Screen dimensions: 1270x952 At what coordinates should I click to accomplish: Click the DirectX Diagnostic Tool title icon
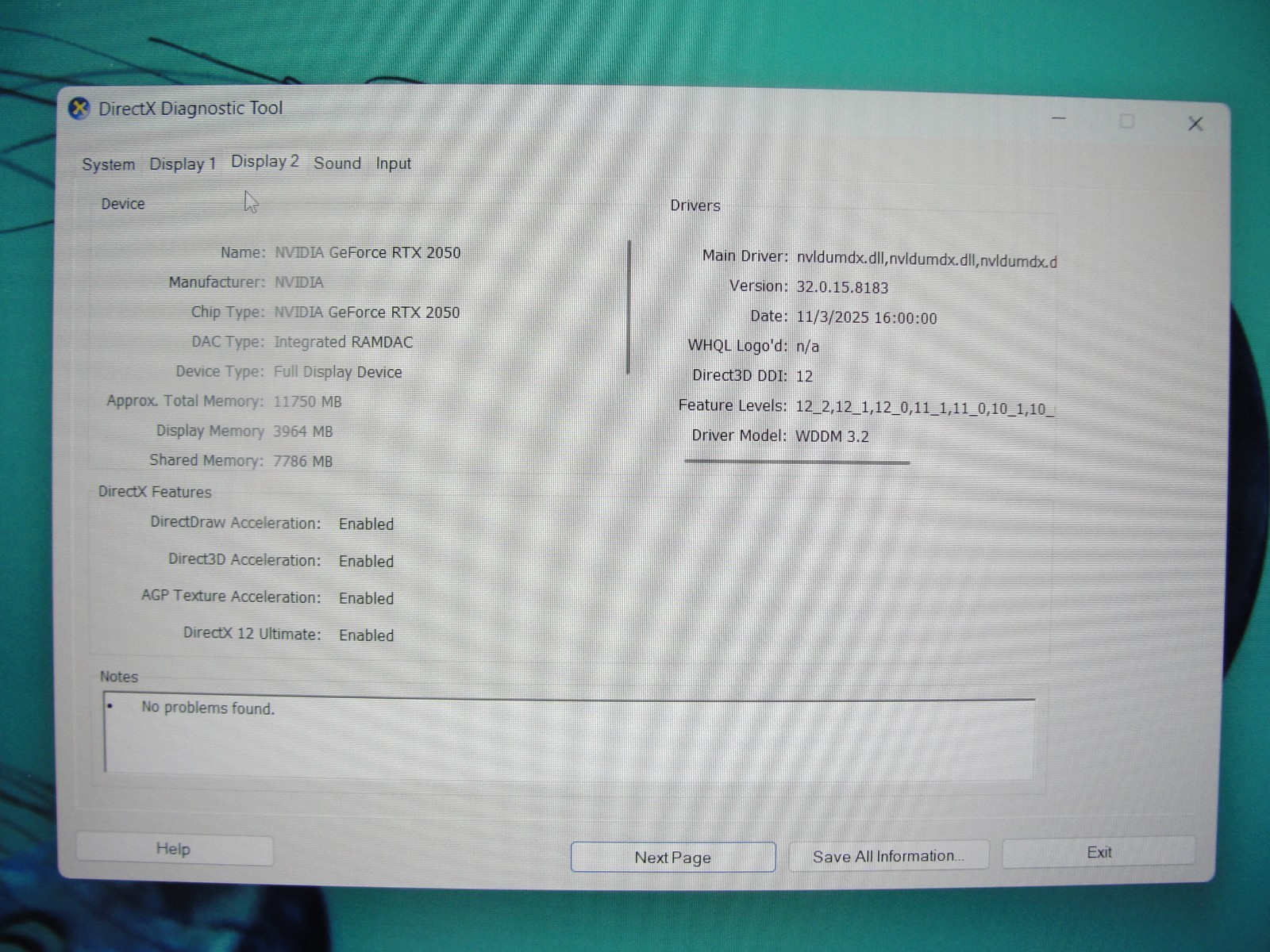click(x=79, y=109)
